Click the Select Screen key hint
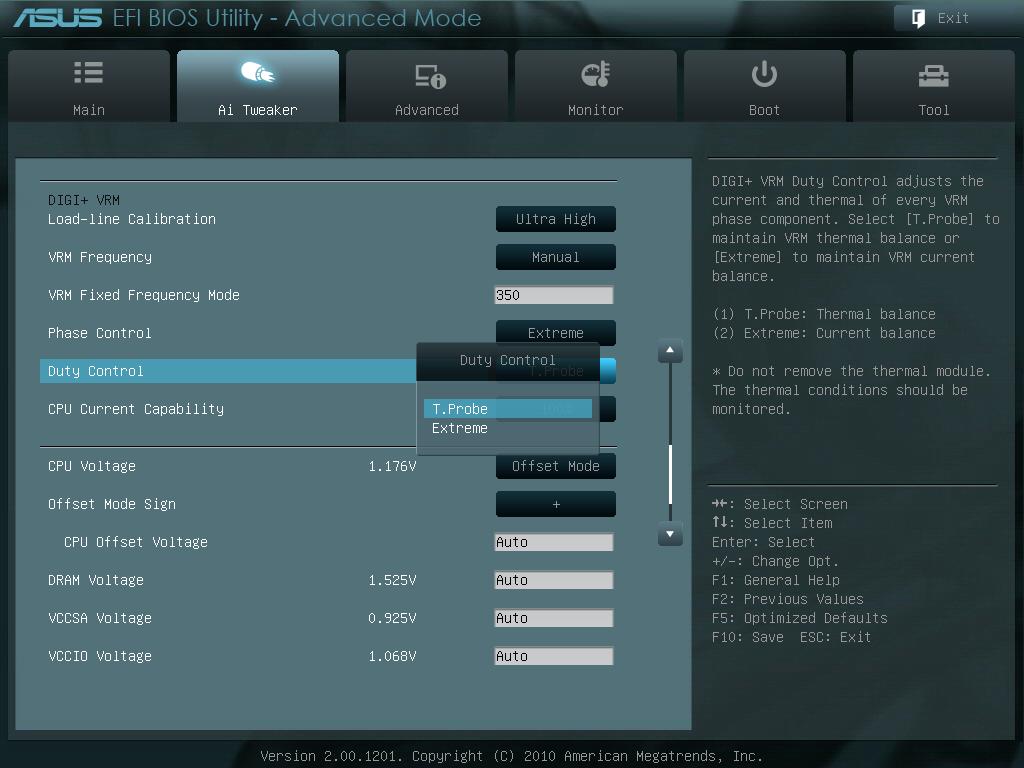Screen dimensions: 1024x768 (x=780, y=504)
